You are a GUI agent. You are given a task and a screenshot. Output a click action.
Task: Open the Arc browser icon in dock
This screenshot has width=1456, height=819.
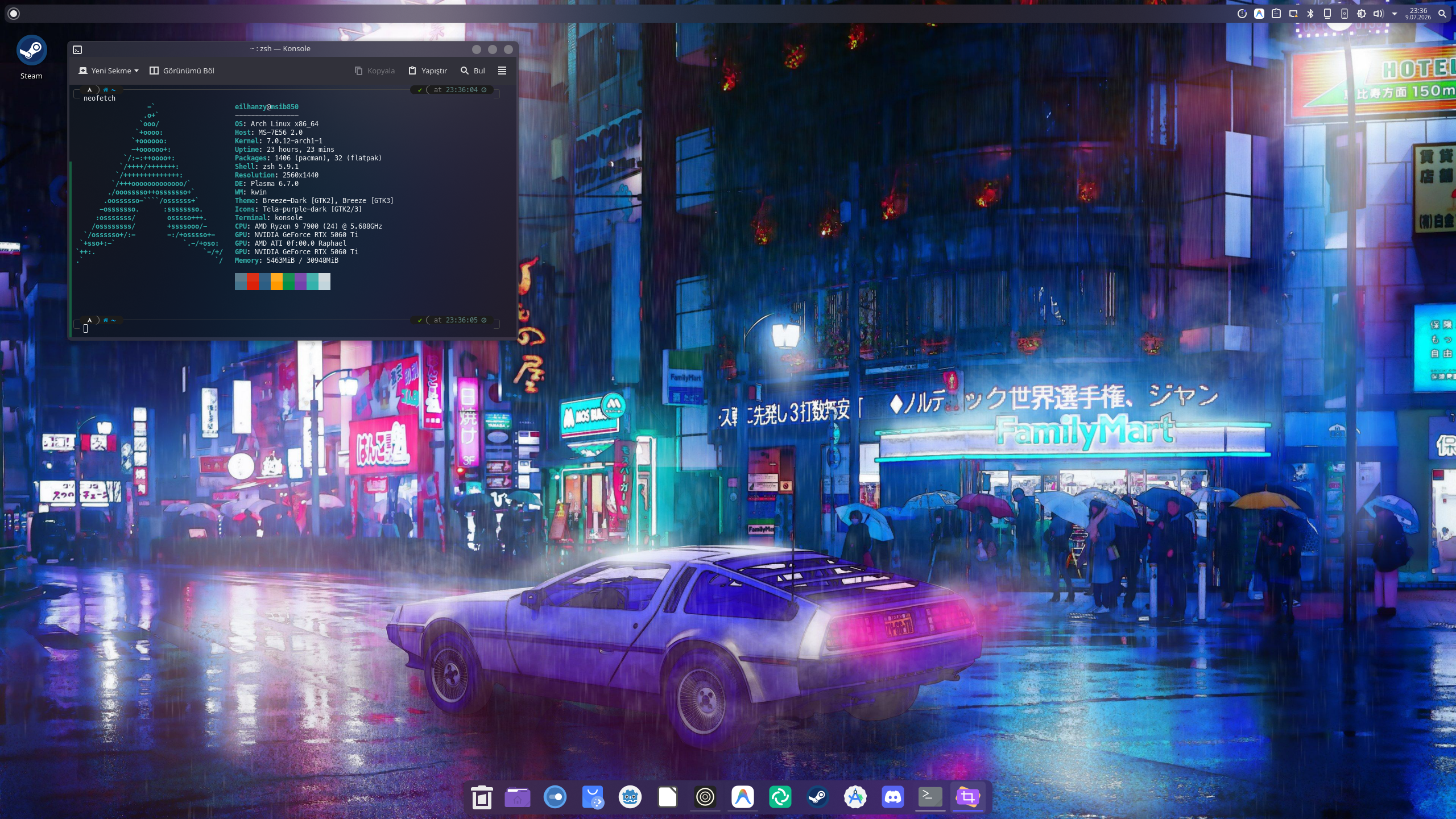pos(743,797)
